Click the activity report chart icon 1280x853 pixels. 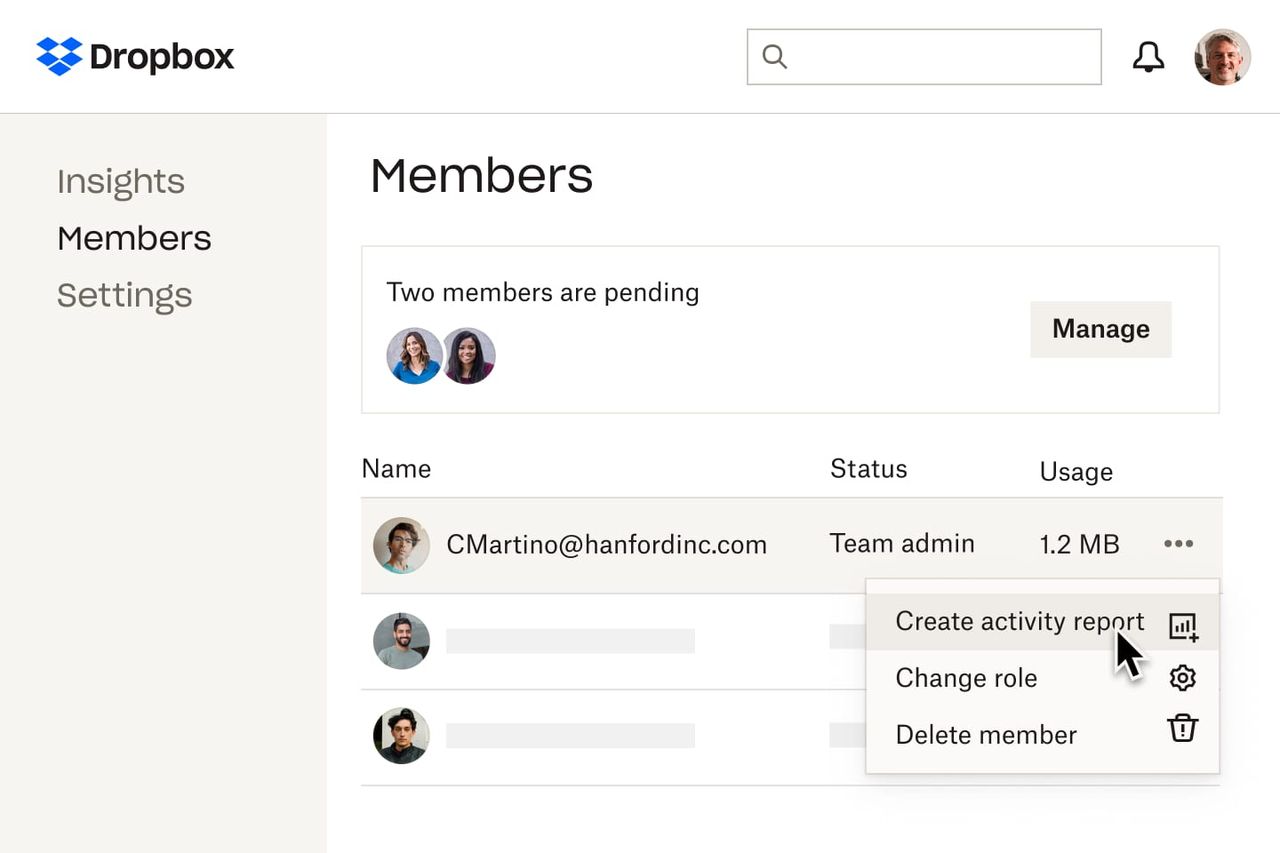pos(1182,624)
